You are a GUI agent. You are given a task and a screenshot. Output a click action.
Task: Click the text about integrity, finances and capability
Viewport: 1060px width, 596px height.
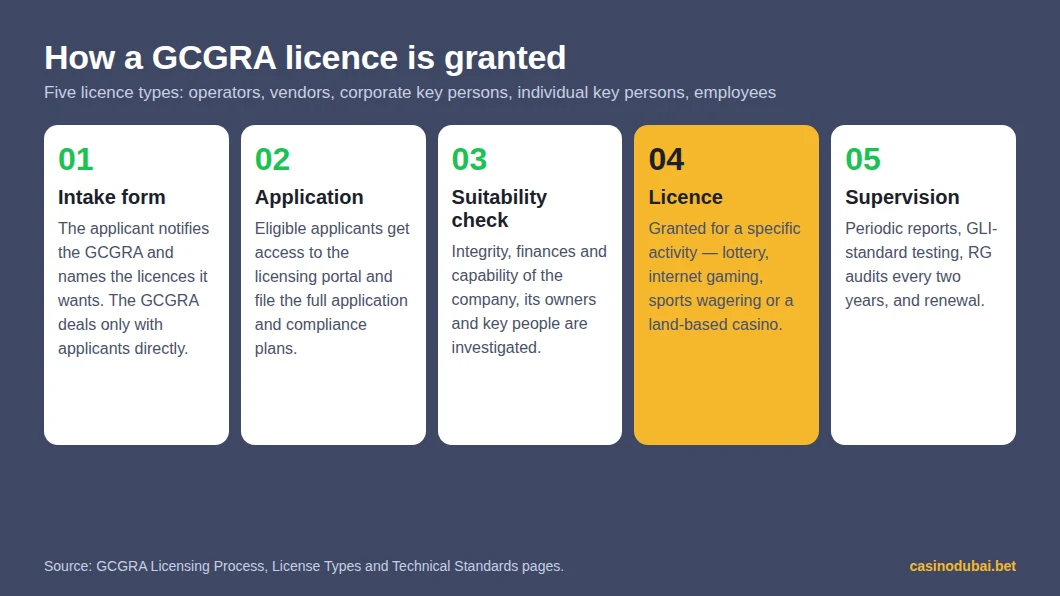tap(529, 299)
